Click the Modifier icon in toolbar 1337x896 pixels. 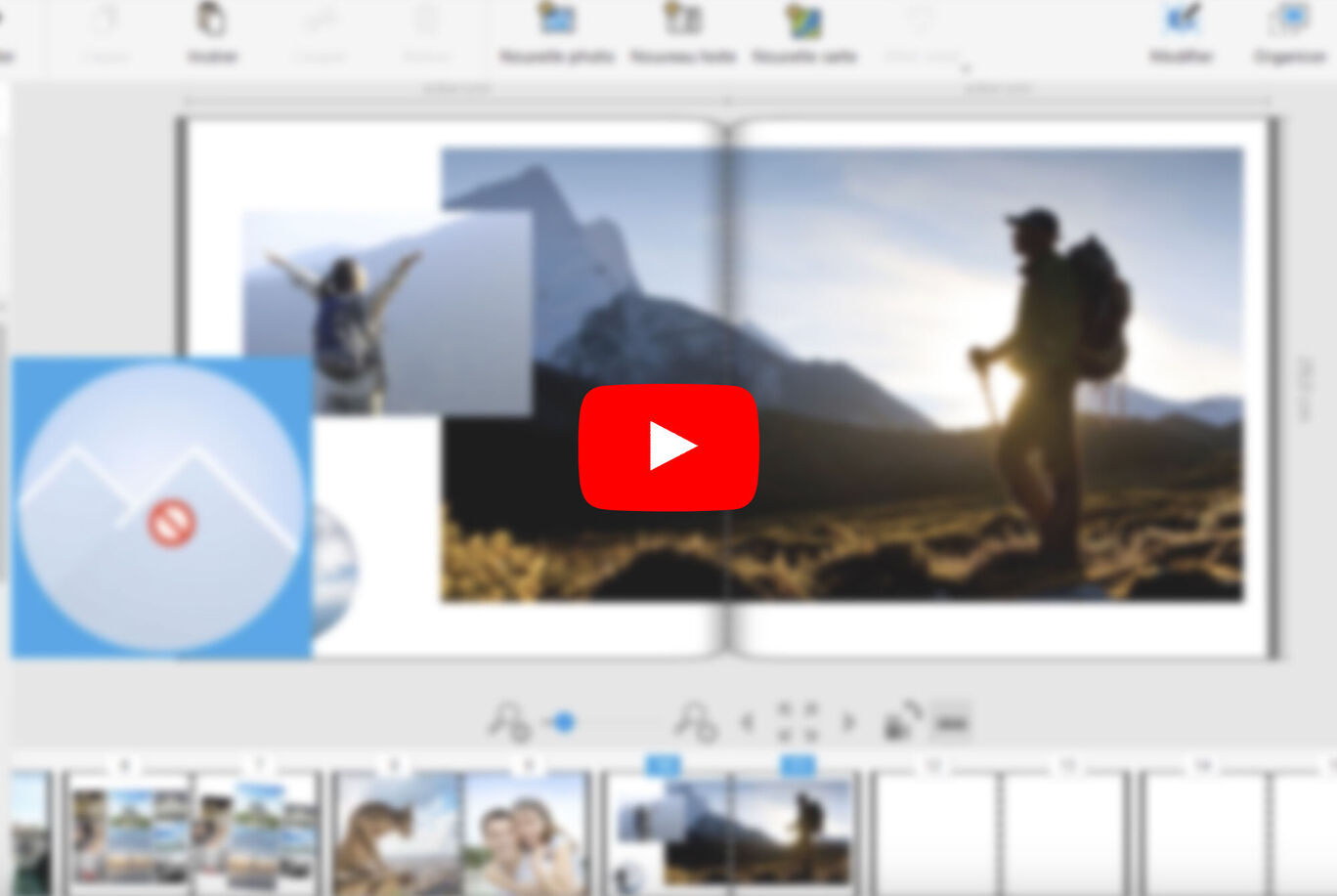[x=1182, y=21]
